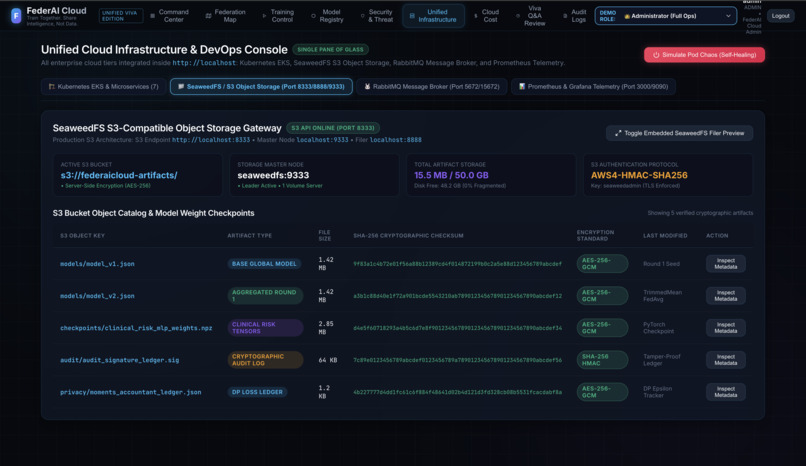The image size is (806, 466).
Task: Click the models/model_v2.json object key
Action: (97, 296)
